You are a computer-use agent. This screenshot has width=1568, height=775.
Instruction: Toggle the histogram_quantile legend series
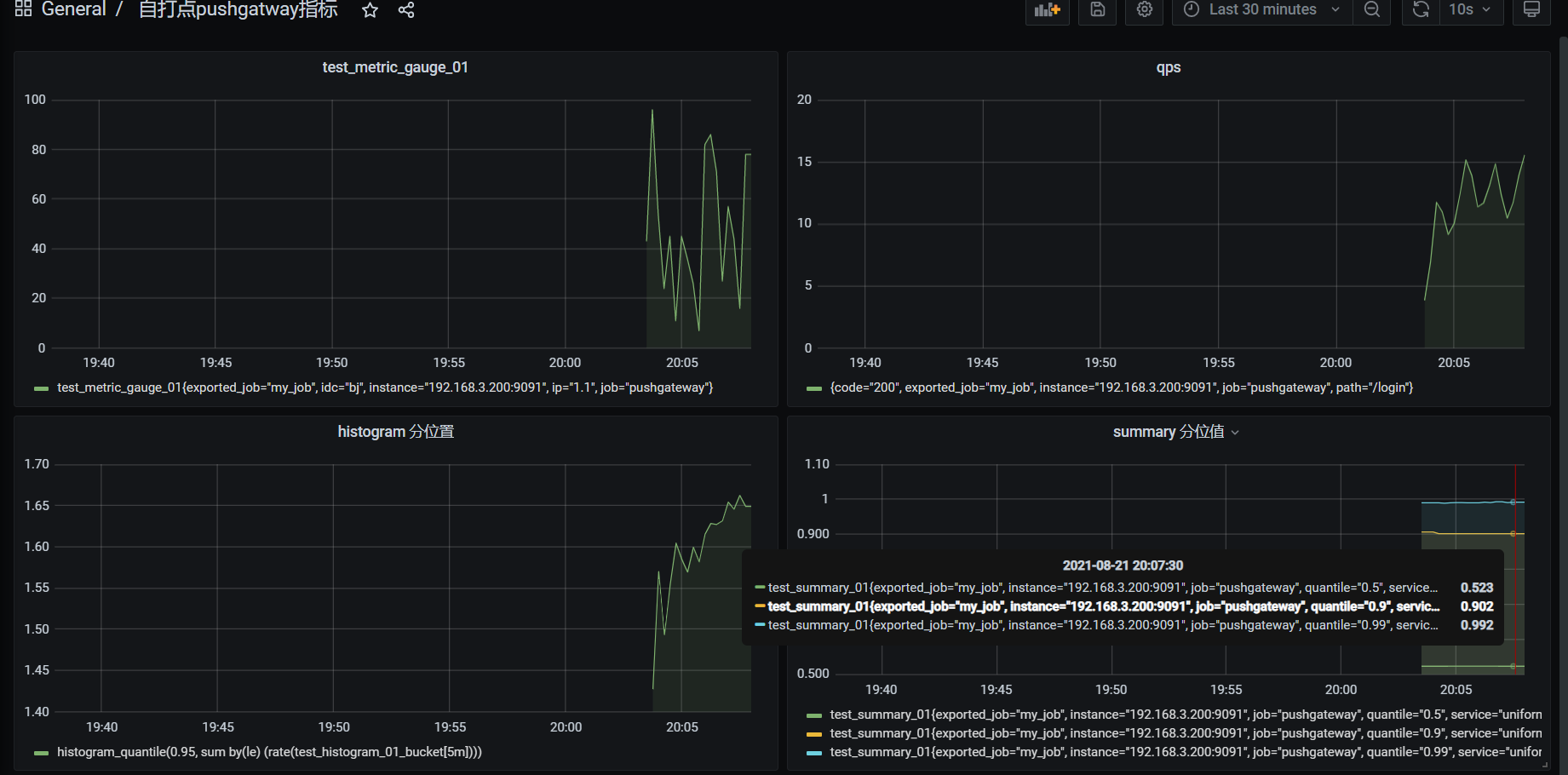pyautogui.click(x=269, y=752)
